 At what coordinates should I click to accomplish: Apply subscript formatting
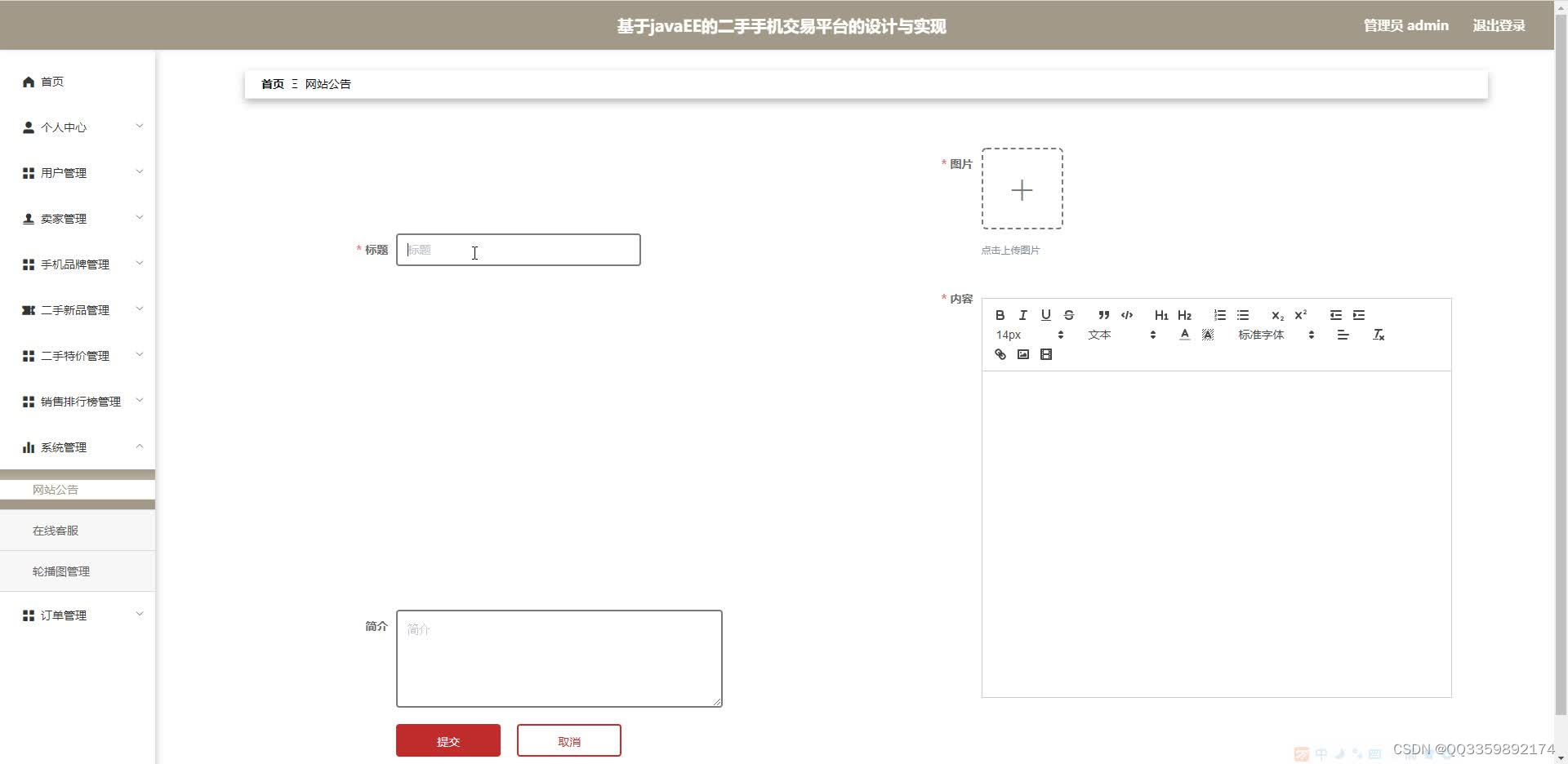coord(1277,315)
